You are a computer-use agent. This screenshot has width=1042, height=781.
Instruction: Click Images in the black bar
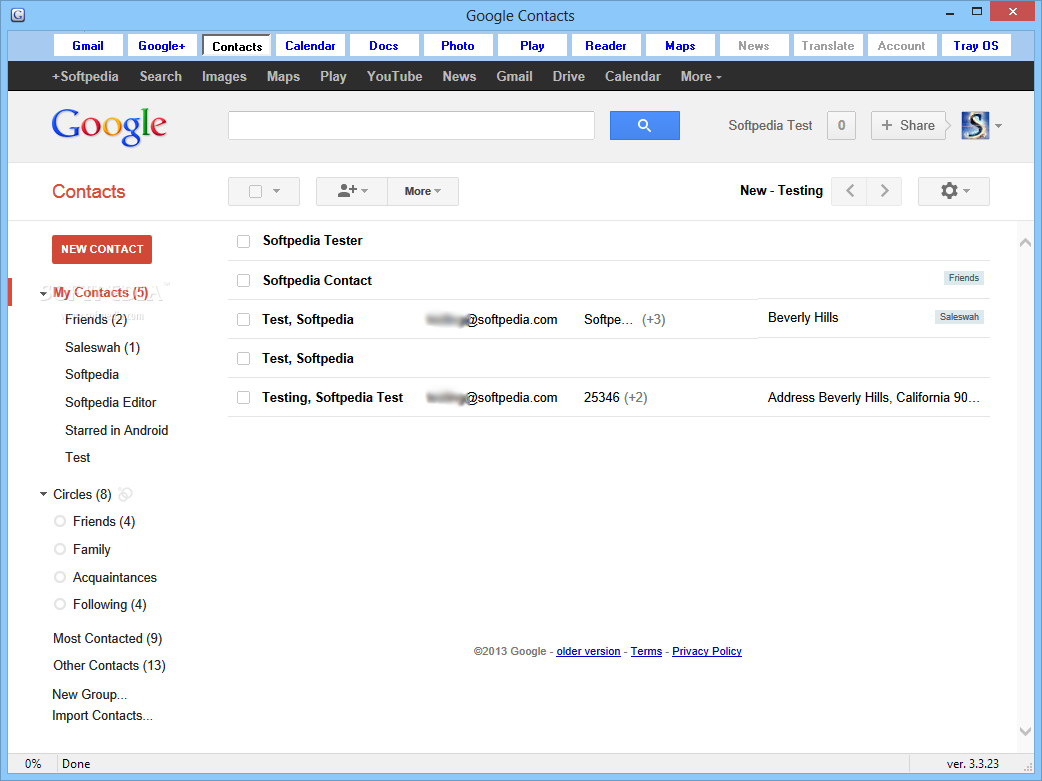224,77
